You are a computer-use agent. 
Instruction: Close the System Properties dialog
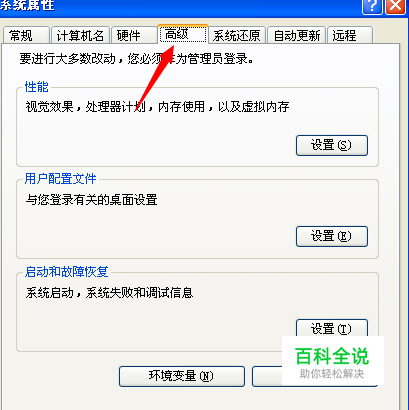point(395,7)
